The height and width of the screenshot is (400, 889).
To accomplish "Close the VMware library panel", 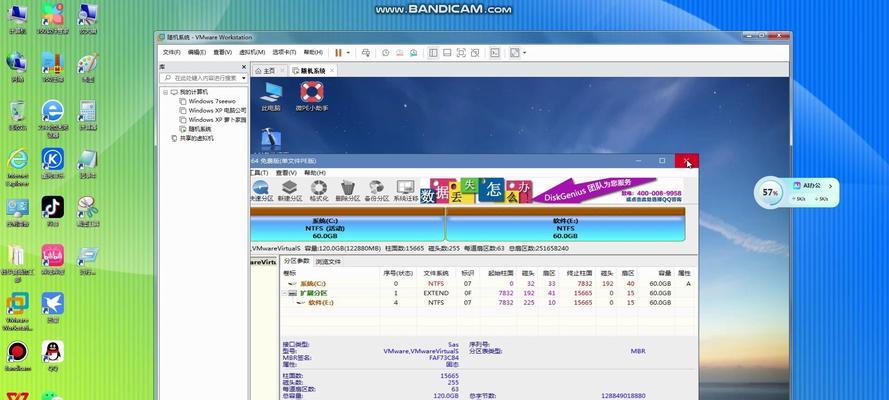I will 244,67.
